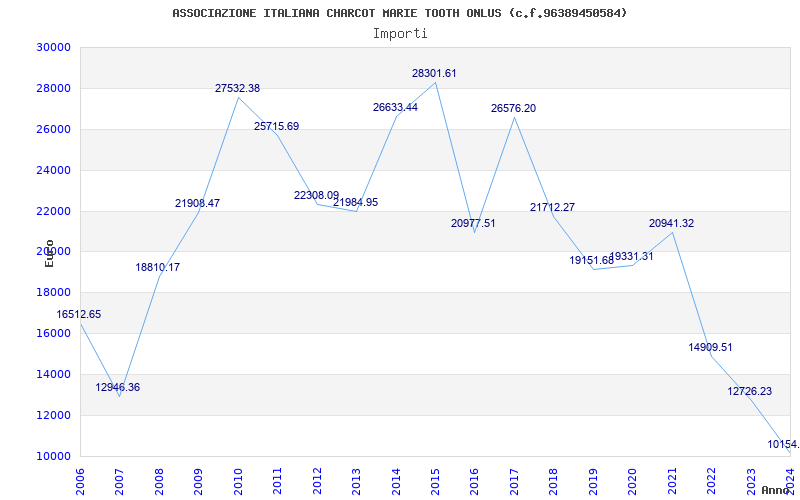Image resolution: width=800 pixels, height=500 pixels.
Task: Select data label 12726.23
Action: tap(749, 391)
